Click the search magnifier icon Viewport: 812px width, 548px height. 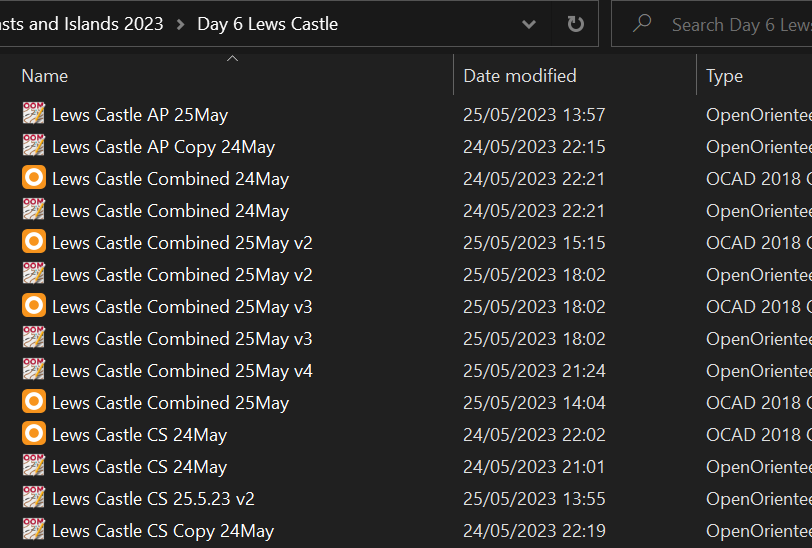pos(642,23)
